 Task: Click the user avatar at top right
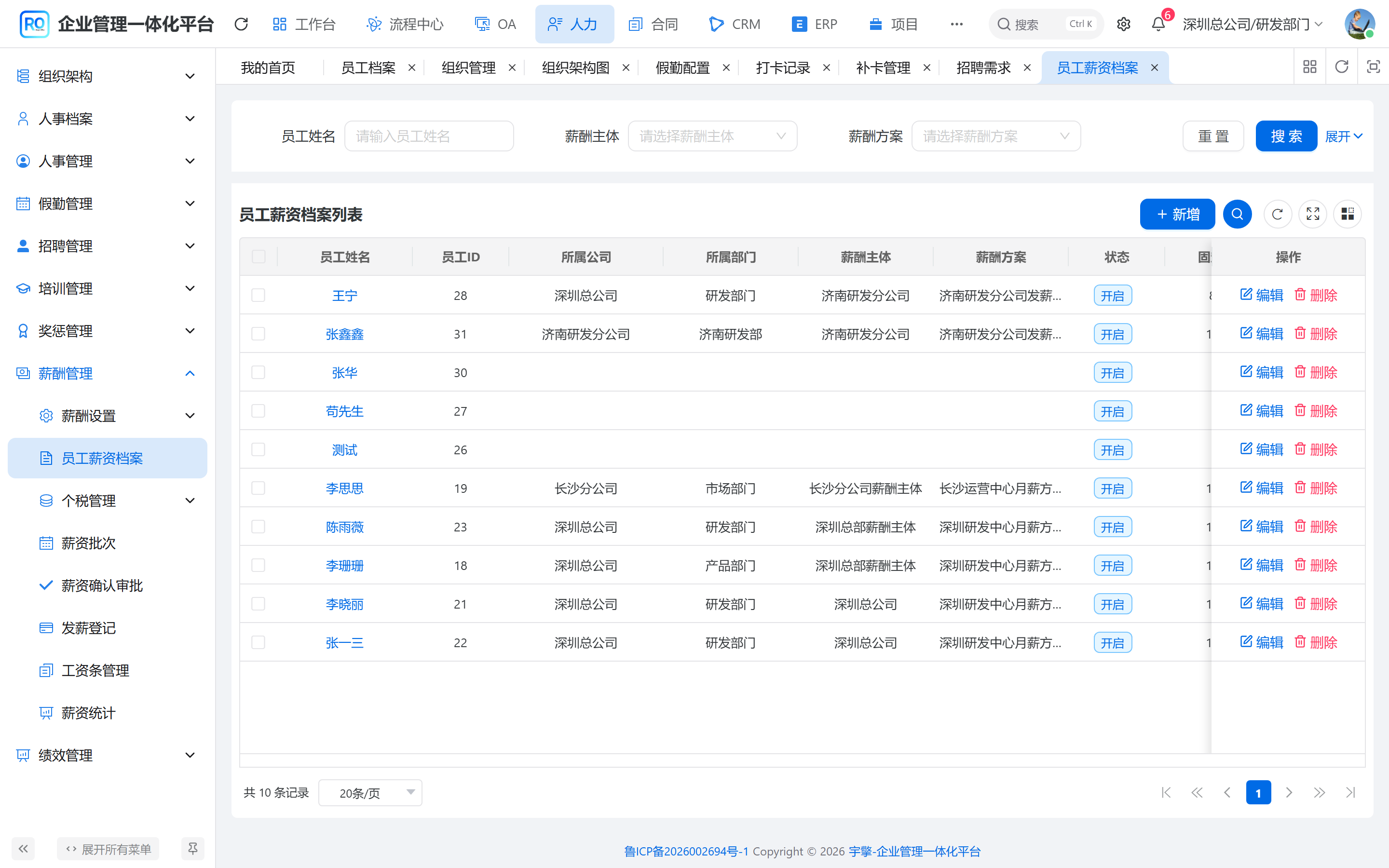tap(1359, 24)
